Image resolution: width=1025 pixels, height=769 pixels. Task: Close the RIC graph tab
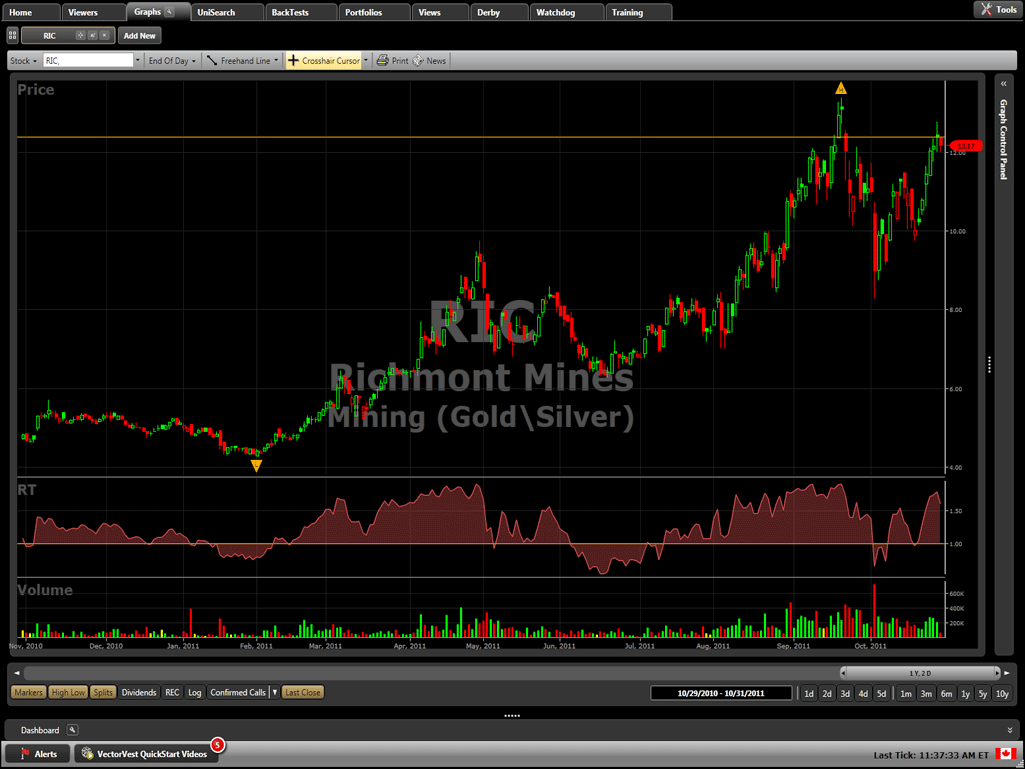pos(104,35)
